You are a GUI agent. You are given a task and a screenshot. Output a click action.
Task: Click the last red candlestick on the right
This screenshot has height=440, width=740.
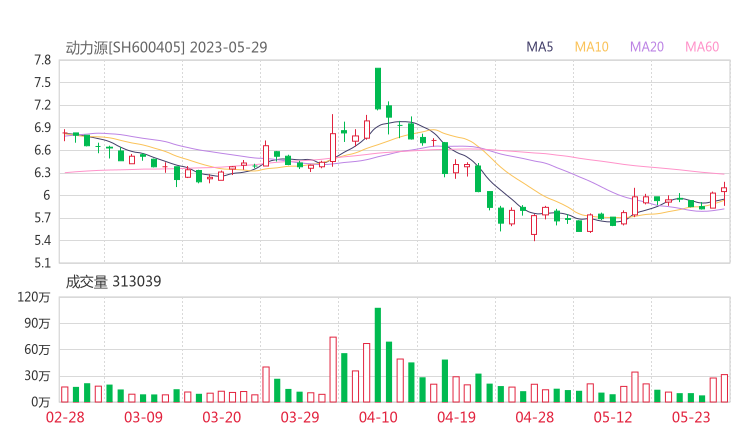(724, 188)
